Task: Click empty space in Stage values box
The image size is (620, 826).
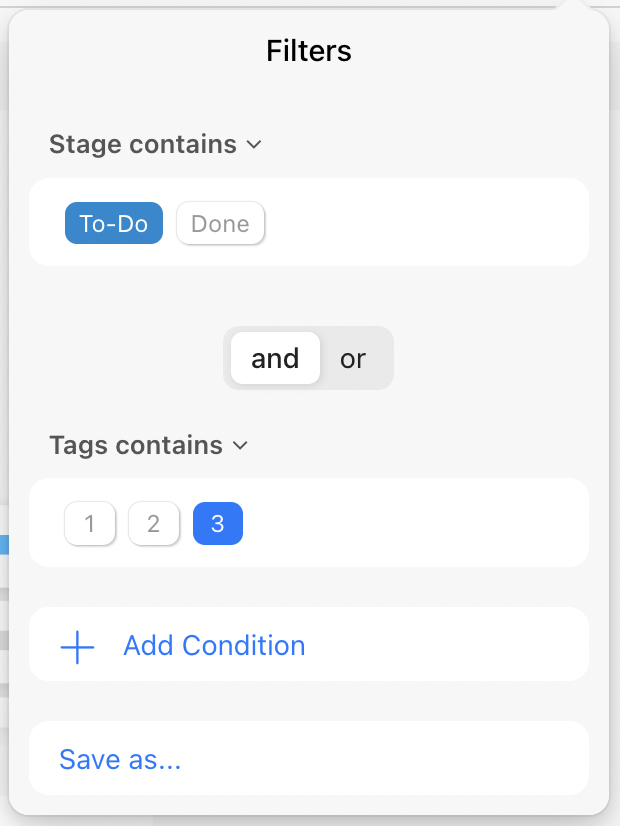Action: (x=430, y=223)
